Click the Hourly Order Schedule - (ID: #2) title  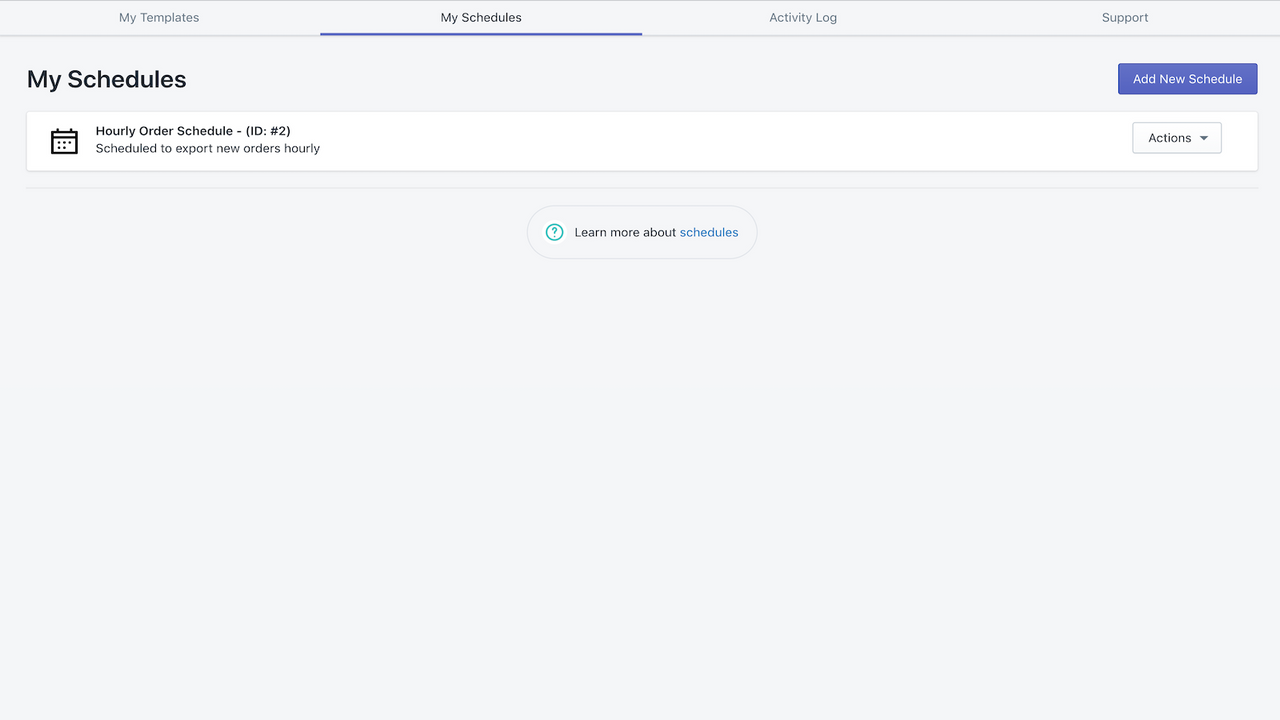coord(193,131)
